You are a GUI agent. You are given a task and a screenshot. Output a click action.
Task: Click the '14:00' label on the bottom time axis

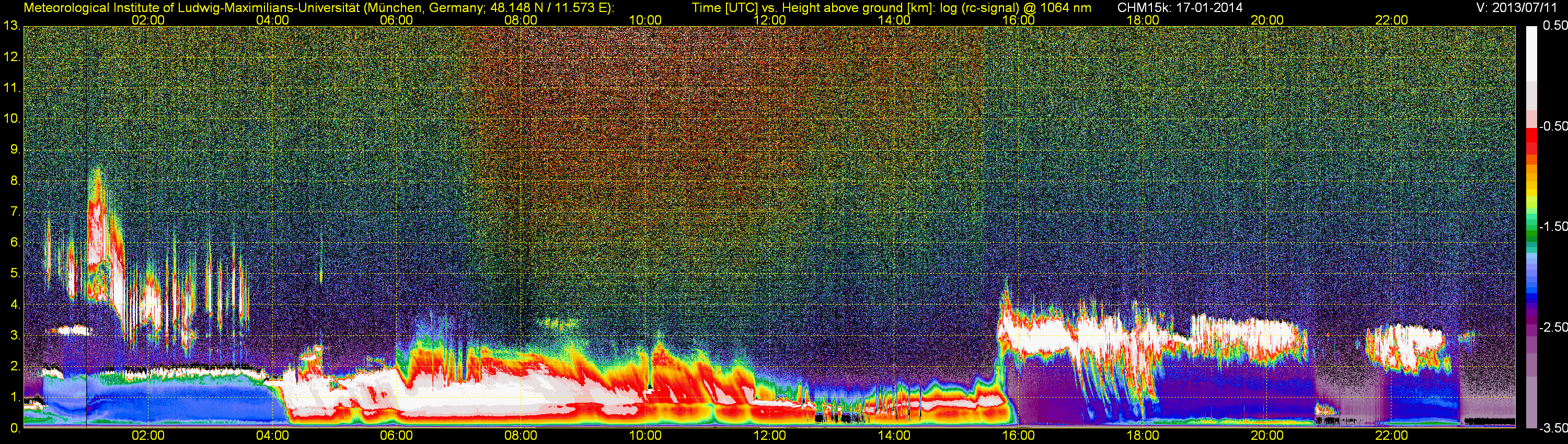click(x=894, y=436)
